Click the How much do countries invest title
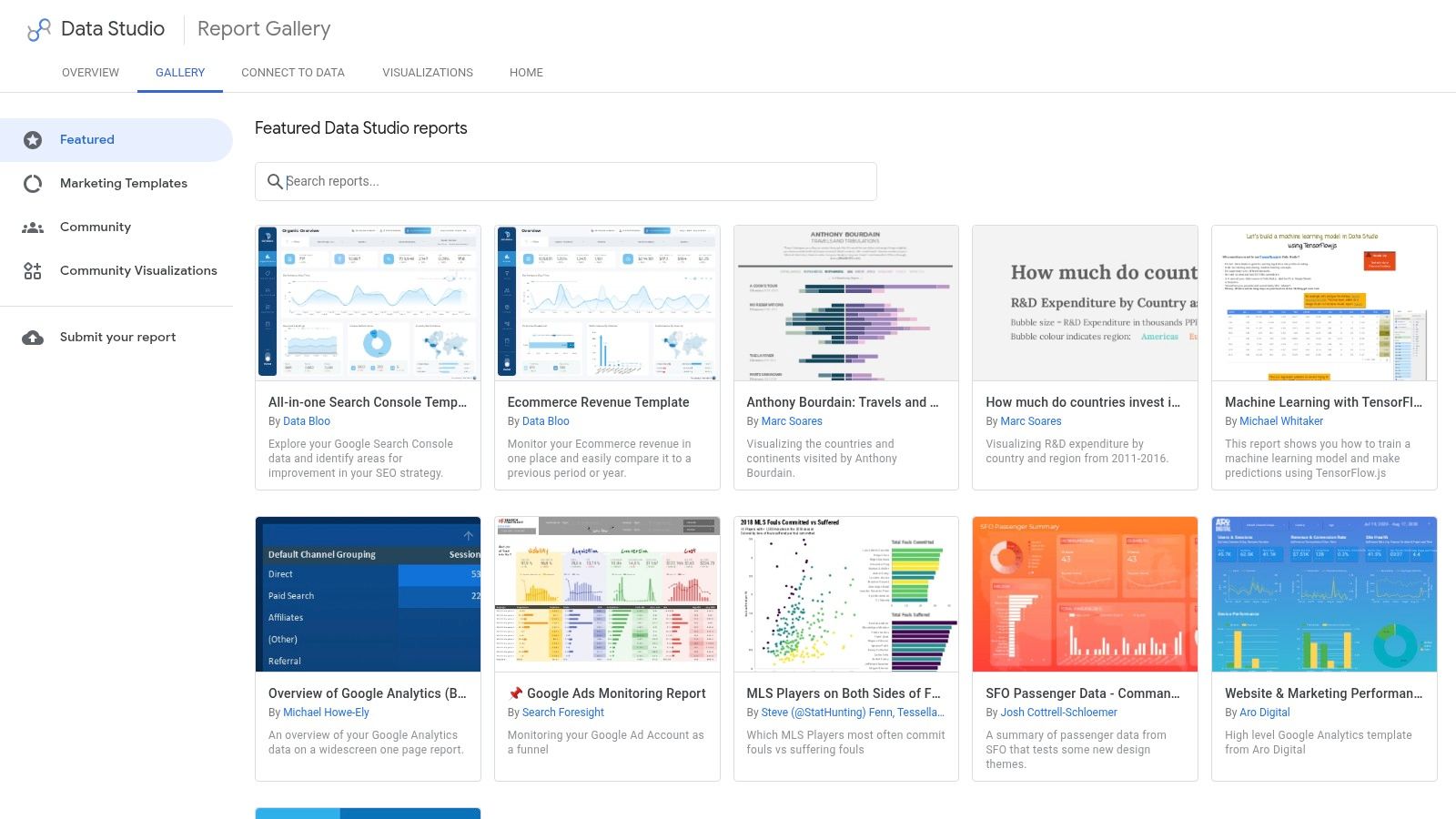 [x=1083, y=402]
